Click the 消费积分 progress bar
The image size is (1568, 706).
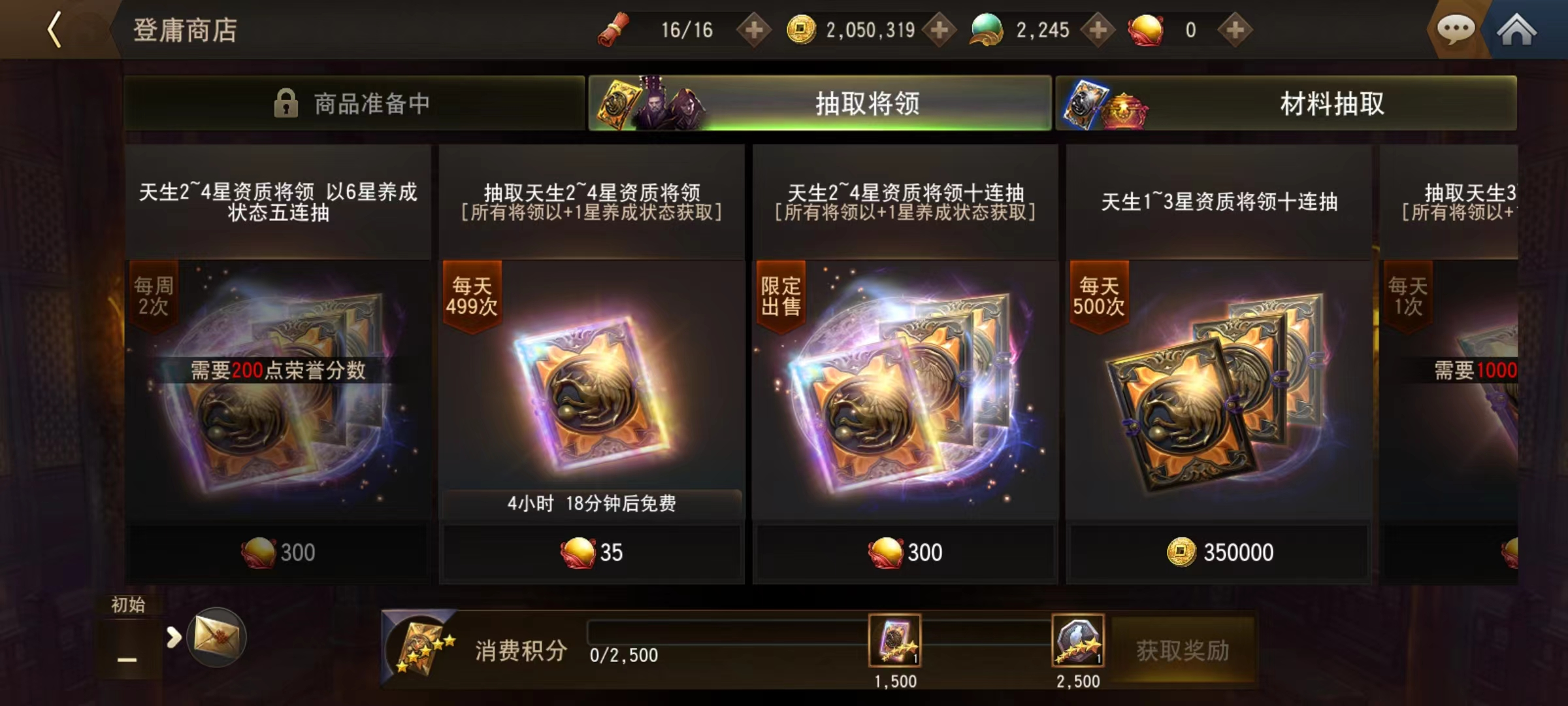point(817,632)
